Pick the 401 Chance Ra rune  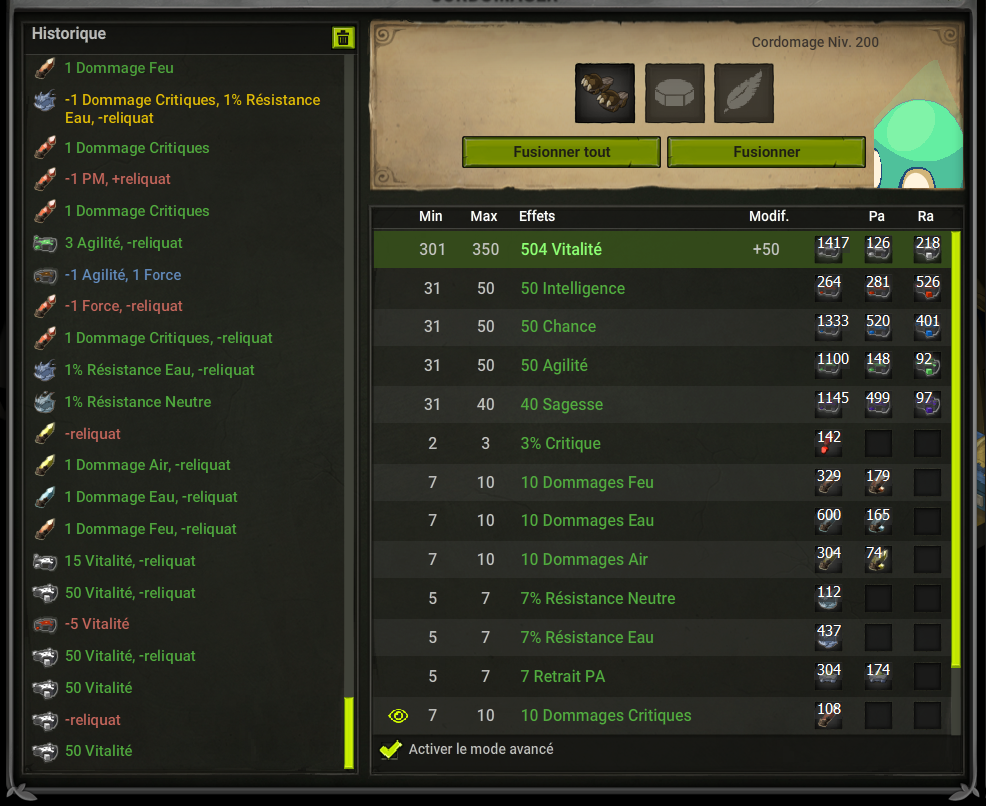[927, 326]
